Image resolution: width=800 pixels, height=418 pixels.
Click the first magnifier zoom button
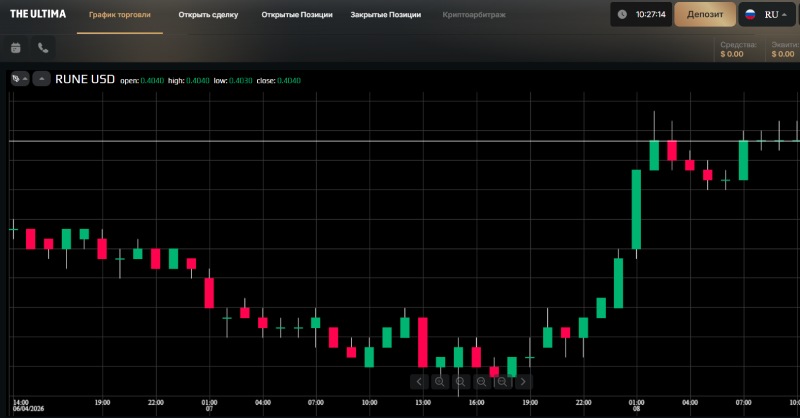(439, 381)
